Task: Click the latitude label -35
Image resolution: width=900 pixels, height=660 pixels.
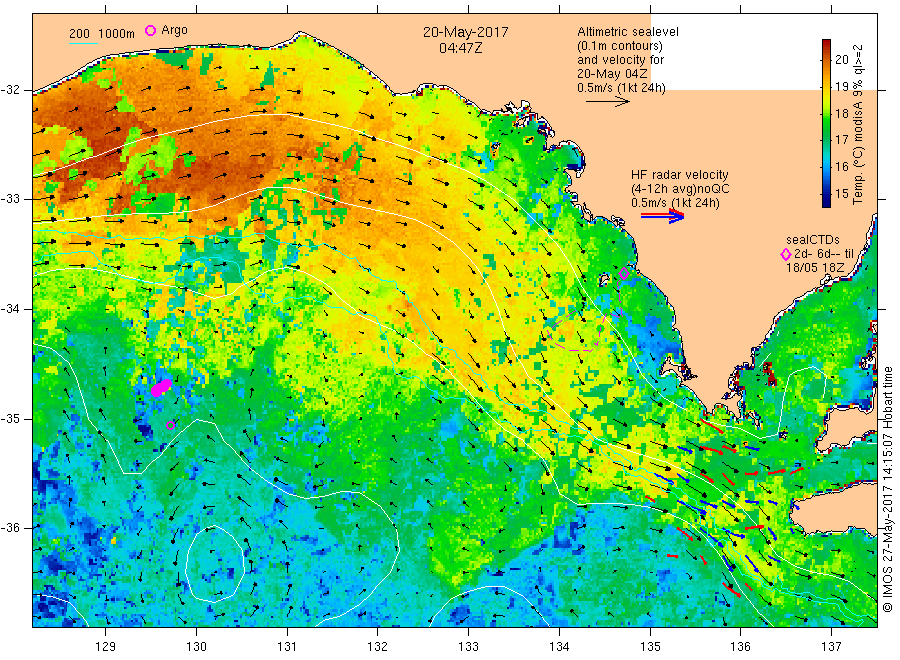Action: 11,419
